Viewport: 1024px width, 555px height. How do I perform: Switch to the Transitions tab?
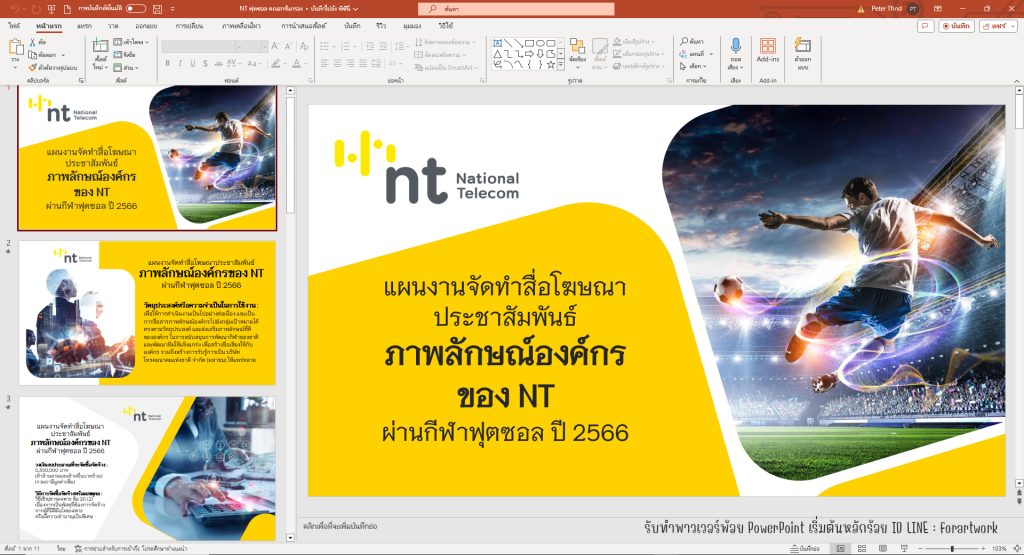tap(189, 26)
